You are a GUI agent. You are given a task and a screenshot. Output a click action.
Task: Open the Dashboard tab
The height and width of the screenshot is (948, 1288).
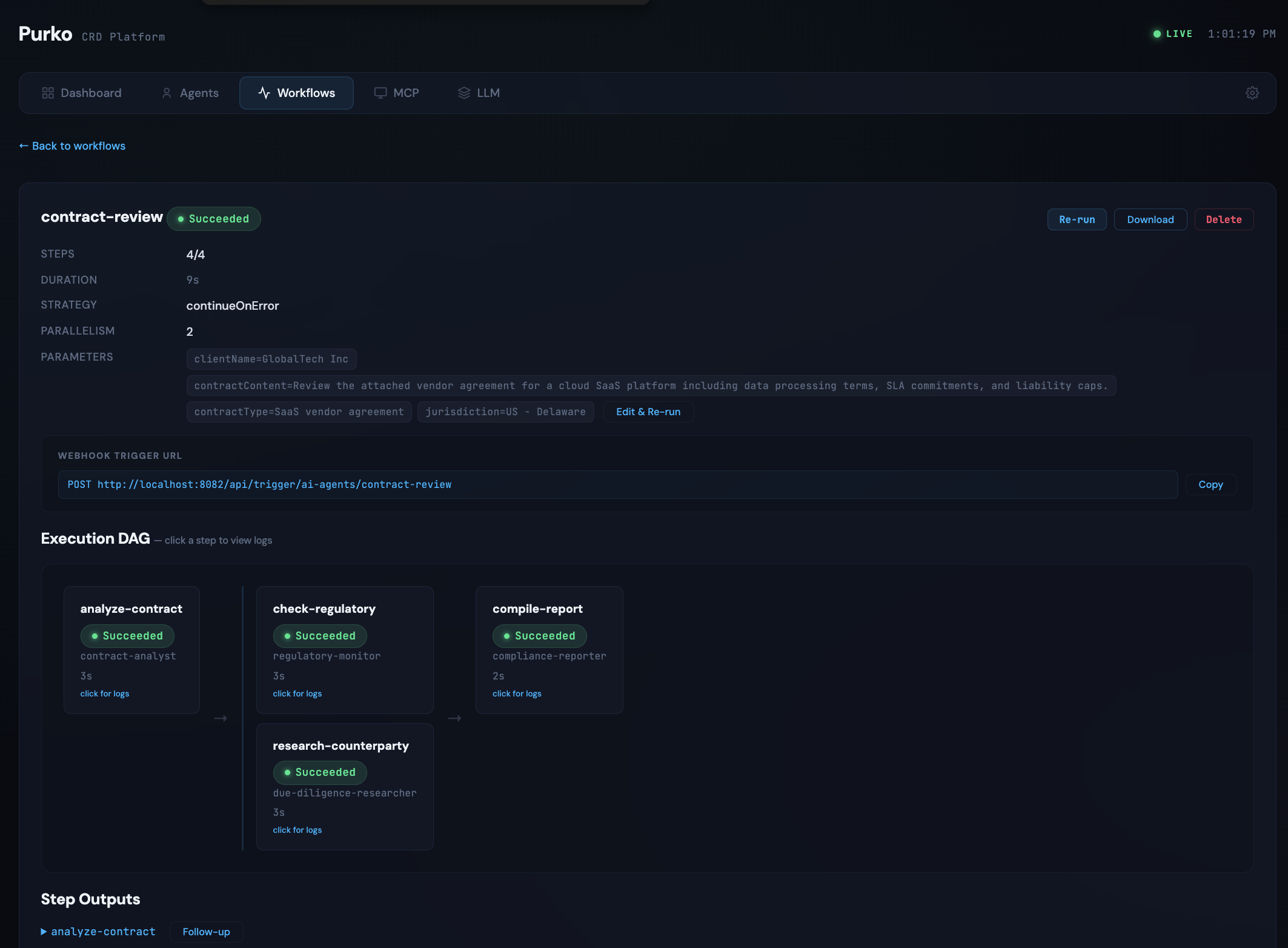pos(82,93)
